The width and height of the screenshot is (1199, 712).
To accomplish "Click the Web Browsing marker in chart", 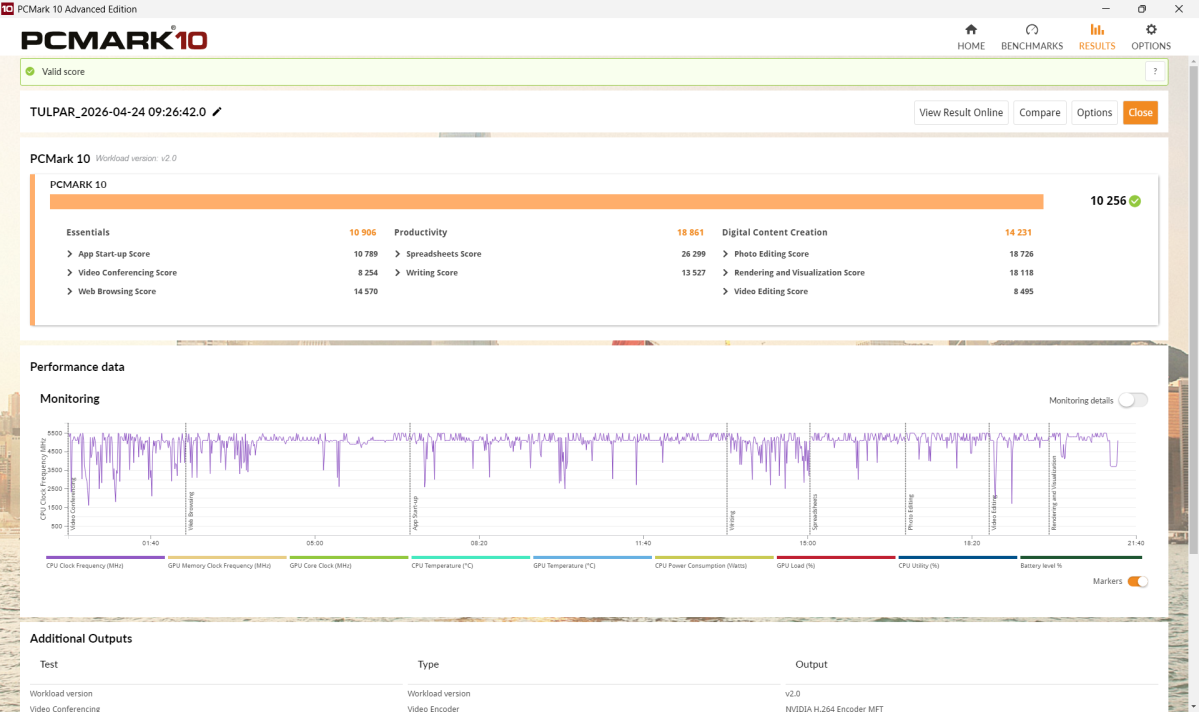I will click(191, 511).
